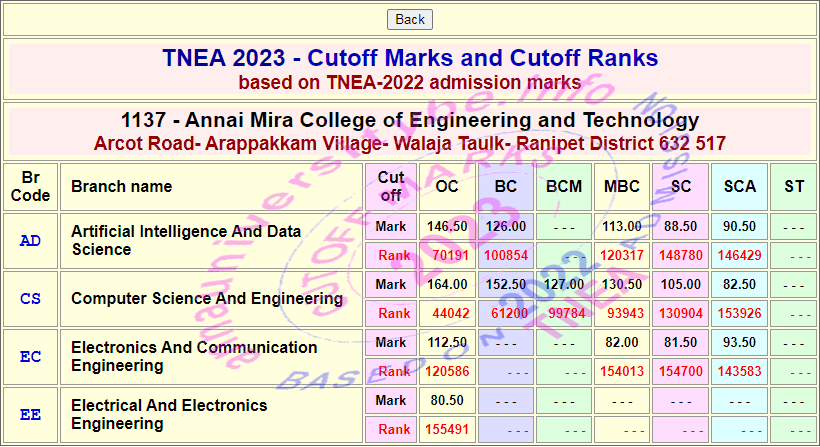Click CS BC rank 61200
The height and width of the screenshot is (447, 820).
[509, 313]
